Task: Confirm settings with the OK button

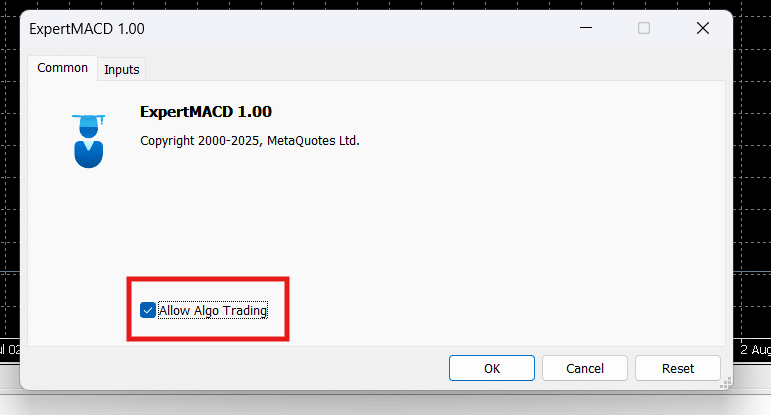Action: point(492,368)
